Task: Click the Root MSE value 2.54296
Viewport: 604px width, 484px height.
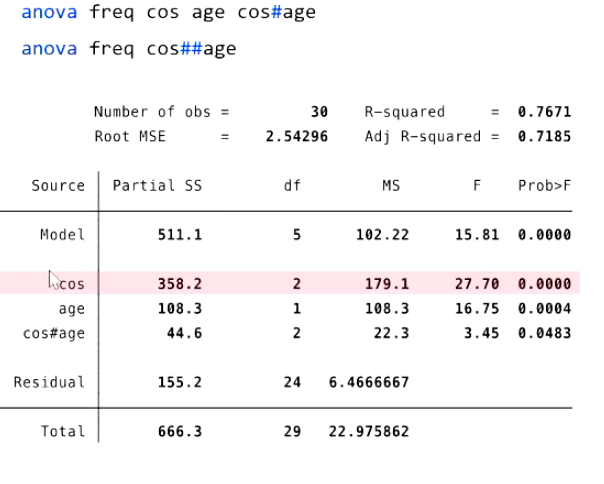Action: click(x=296, y=136)
